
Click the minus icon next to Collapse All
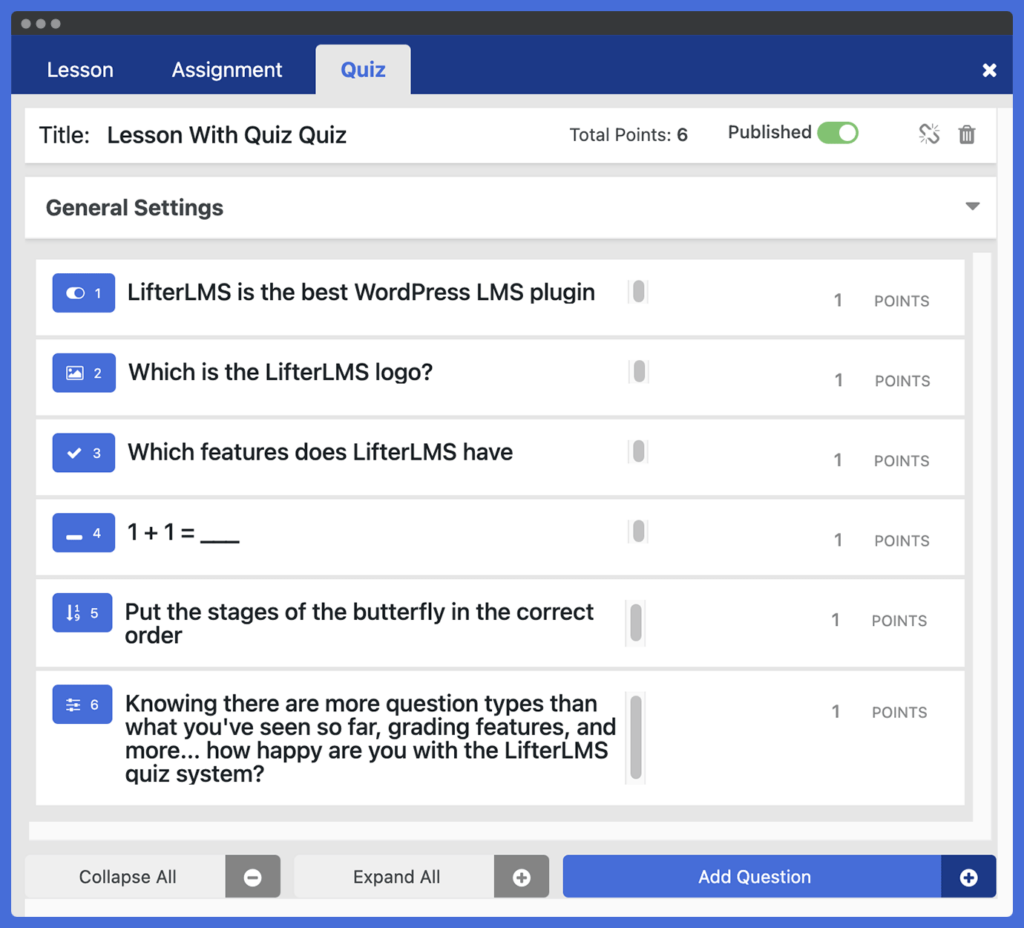tap(253, 877)
